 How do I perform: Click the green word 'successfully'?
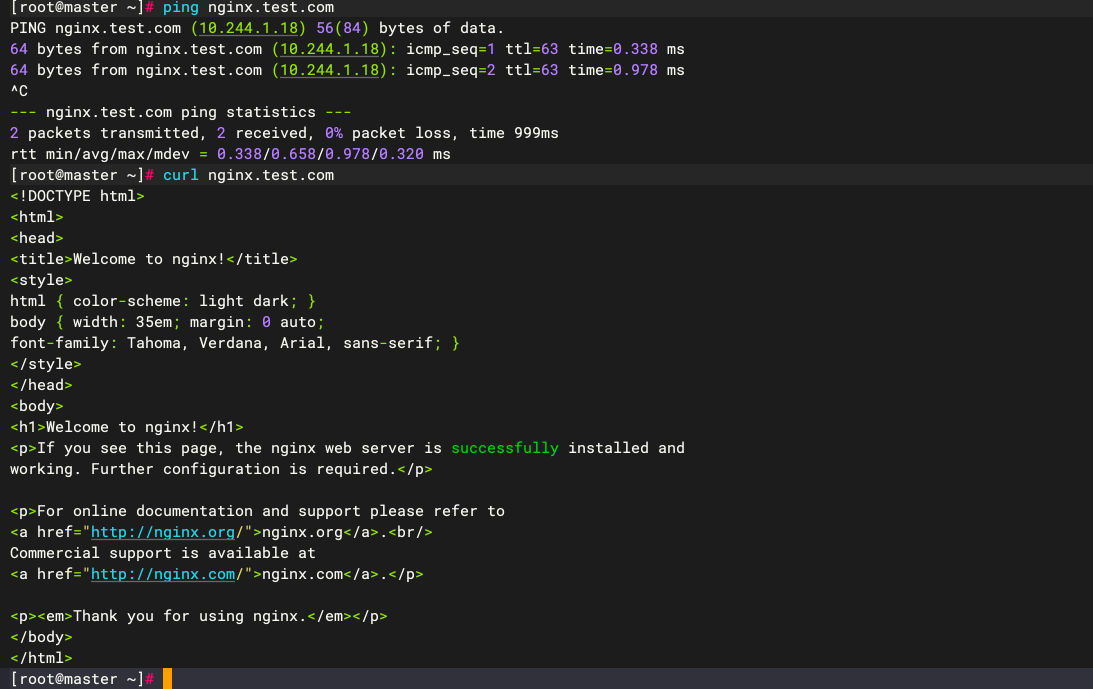[x=505, y=448]
